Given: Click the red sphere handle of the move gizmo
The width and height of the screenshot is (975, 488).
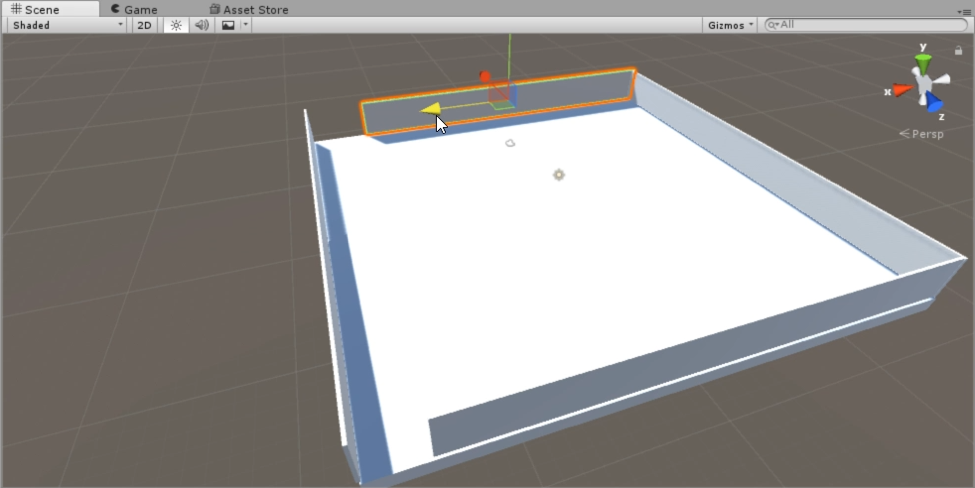Looking at the screenshot, I should (485, 76).
